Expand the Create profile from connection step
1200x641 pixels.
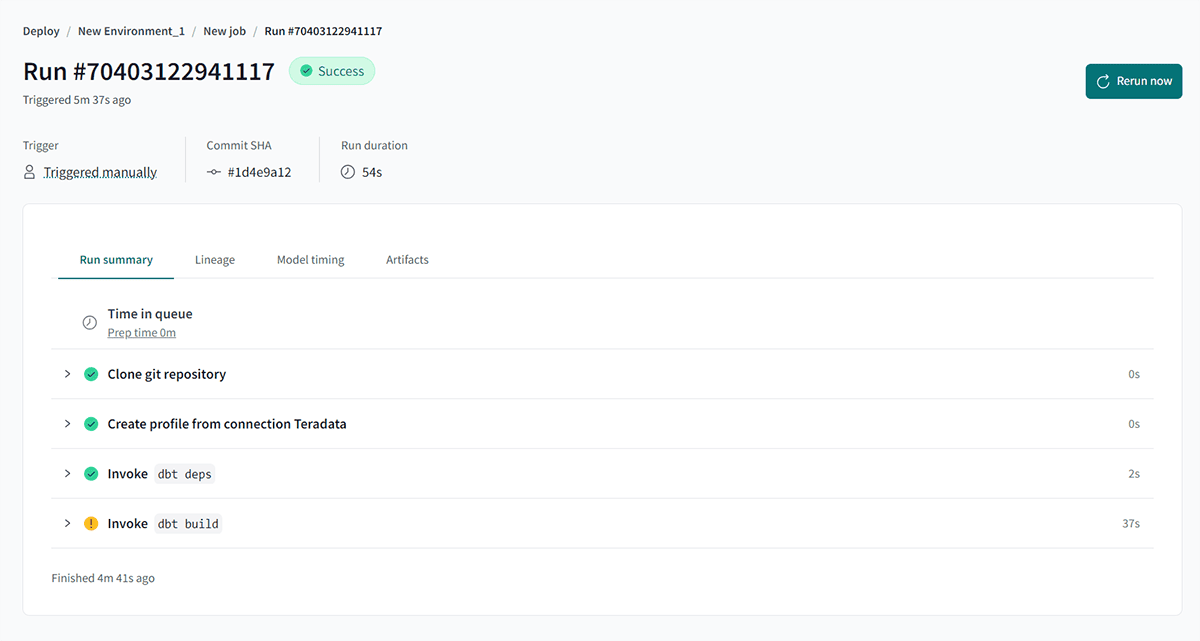point(67,424)
